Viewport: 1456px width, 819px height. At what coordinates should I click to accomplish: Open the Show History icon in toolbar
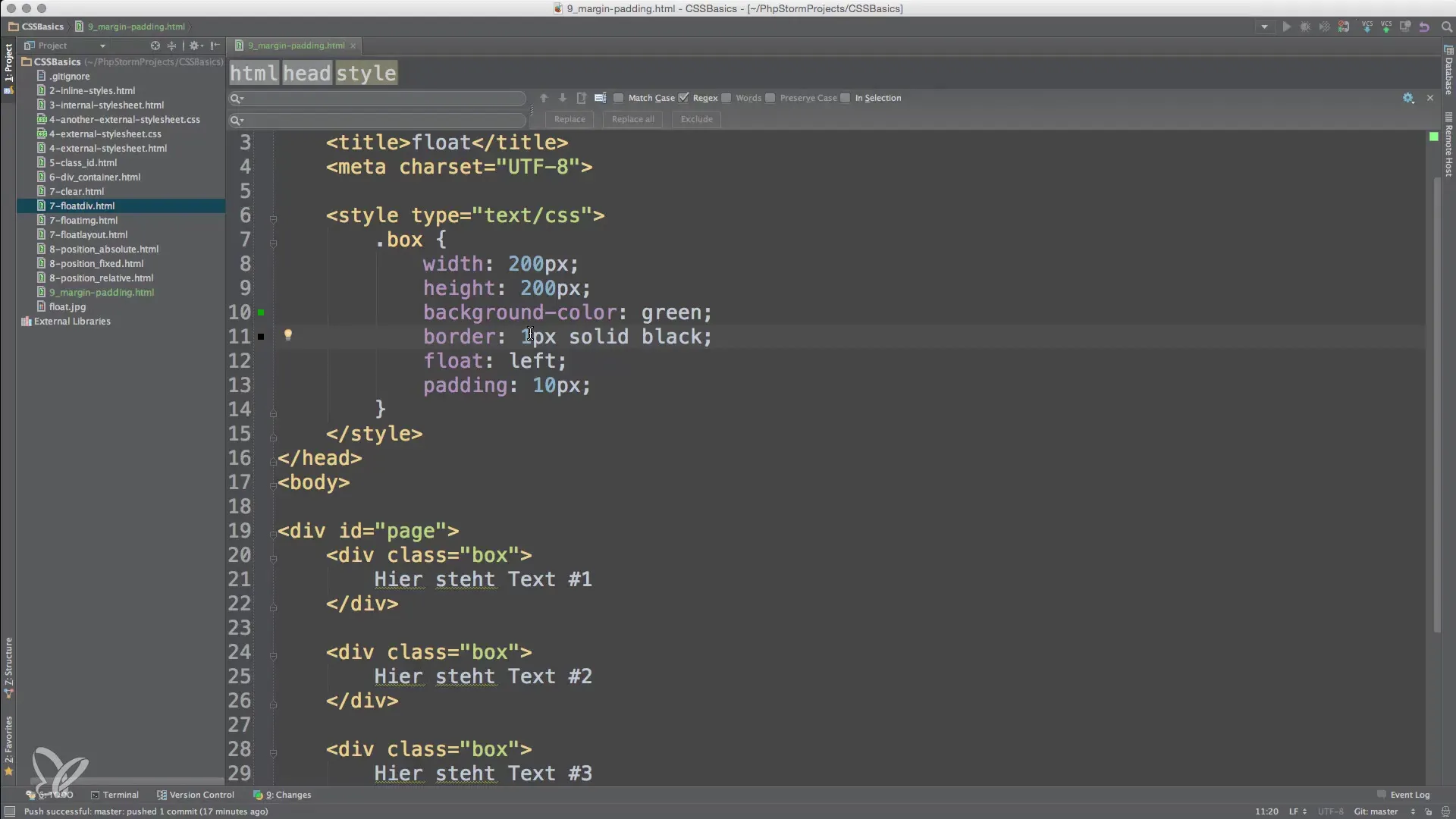pos(1405,27)
